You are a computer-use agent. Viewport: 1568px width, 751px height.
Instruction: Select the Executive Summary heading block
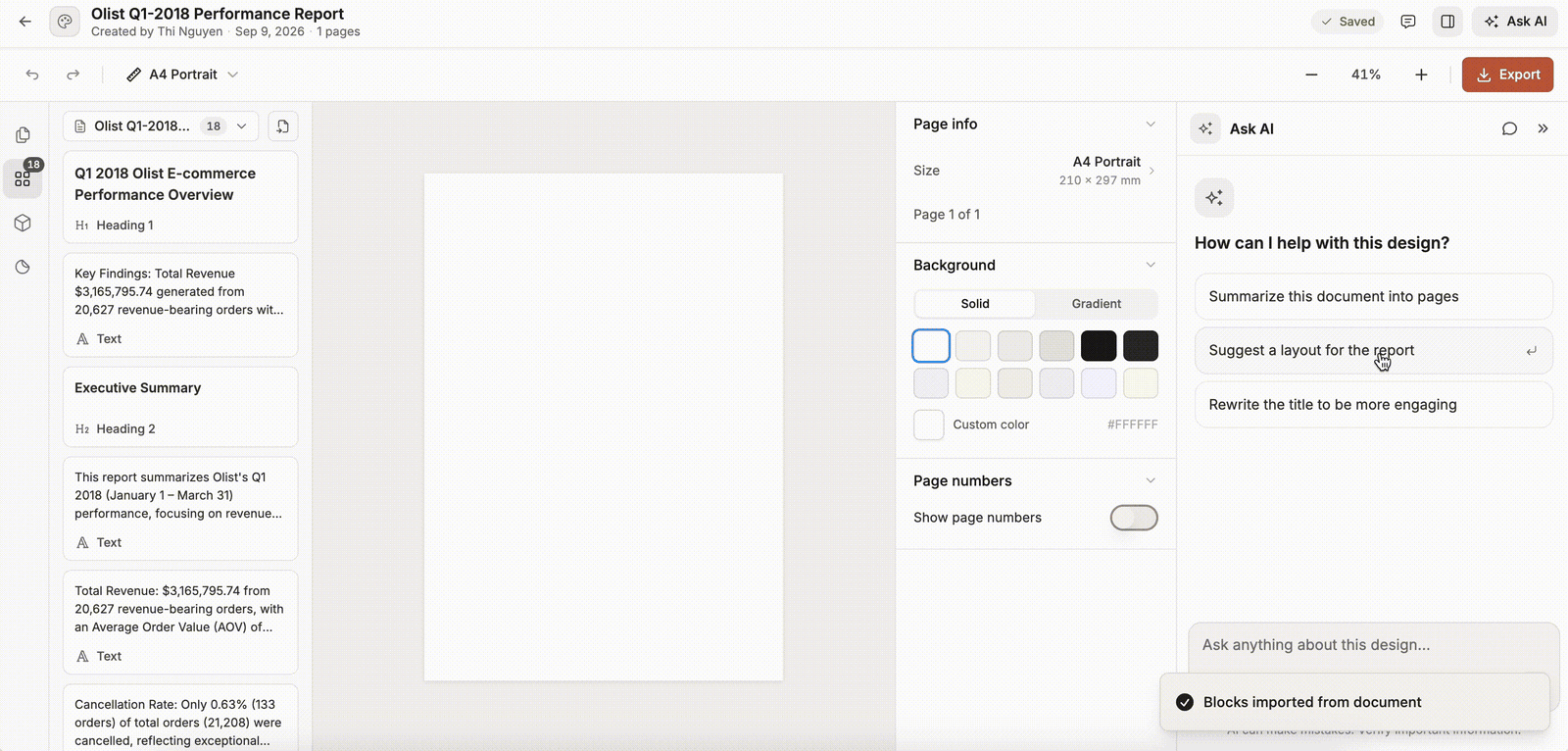pyautogui.click(x=180, y=407)
